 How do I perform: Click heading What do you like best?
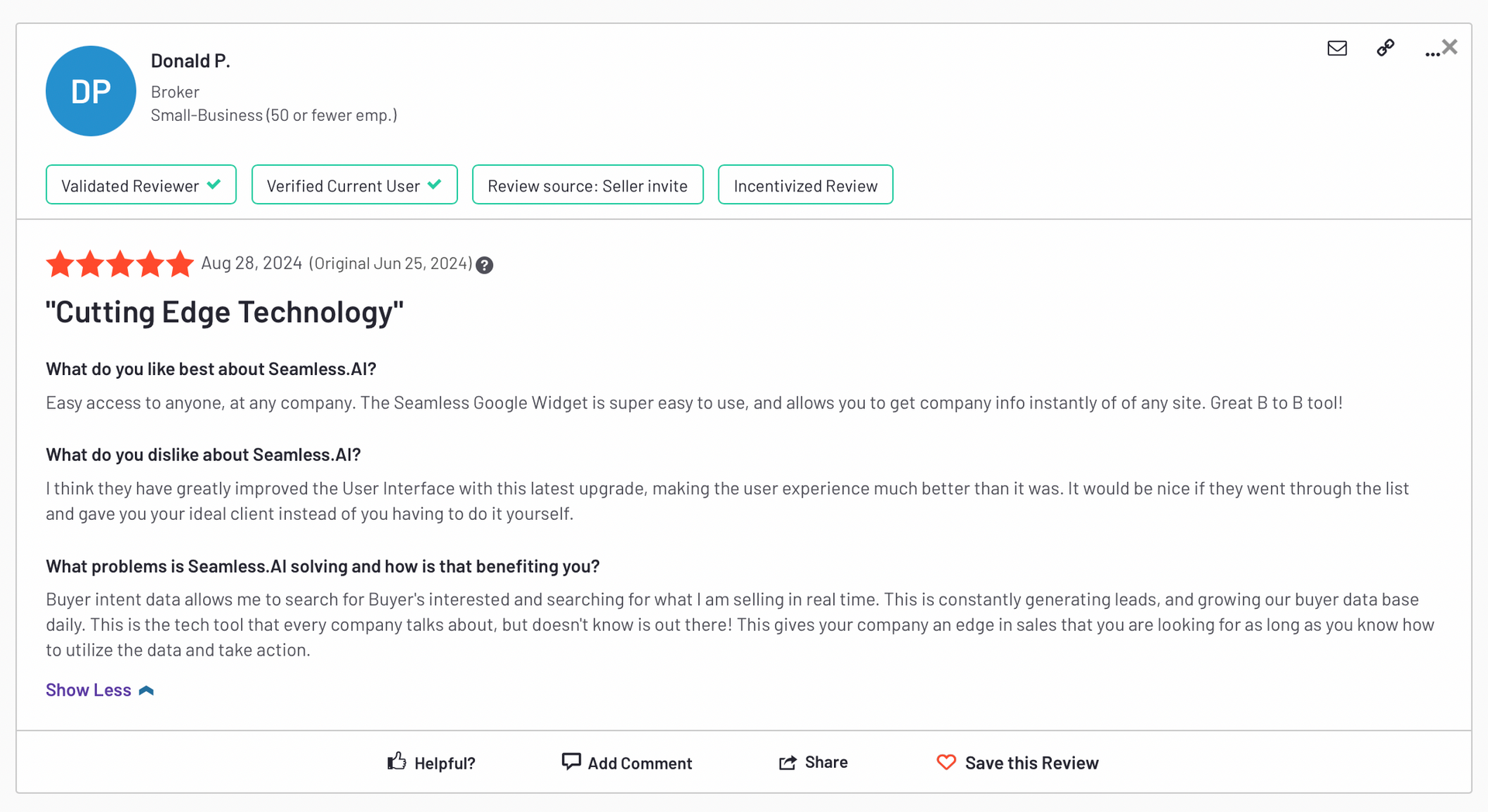tap(211, 369)
